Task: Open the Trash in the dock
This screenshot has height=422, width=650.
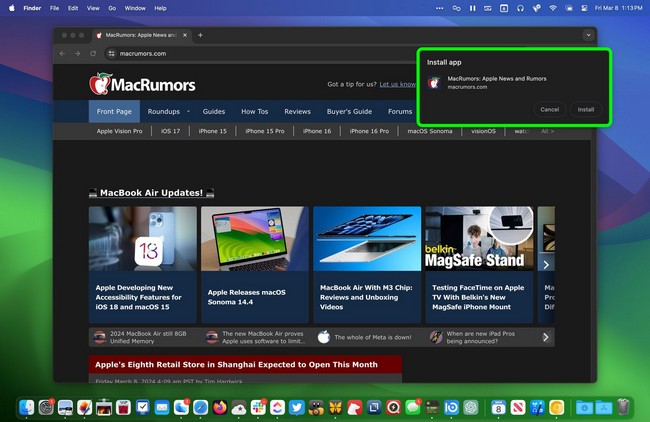Action: click(x=623, y=407)
